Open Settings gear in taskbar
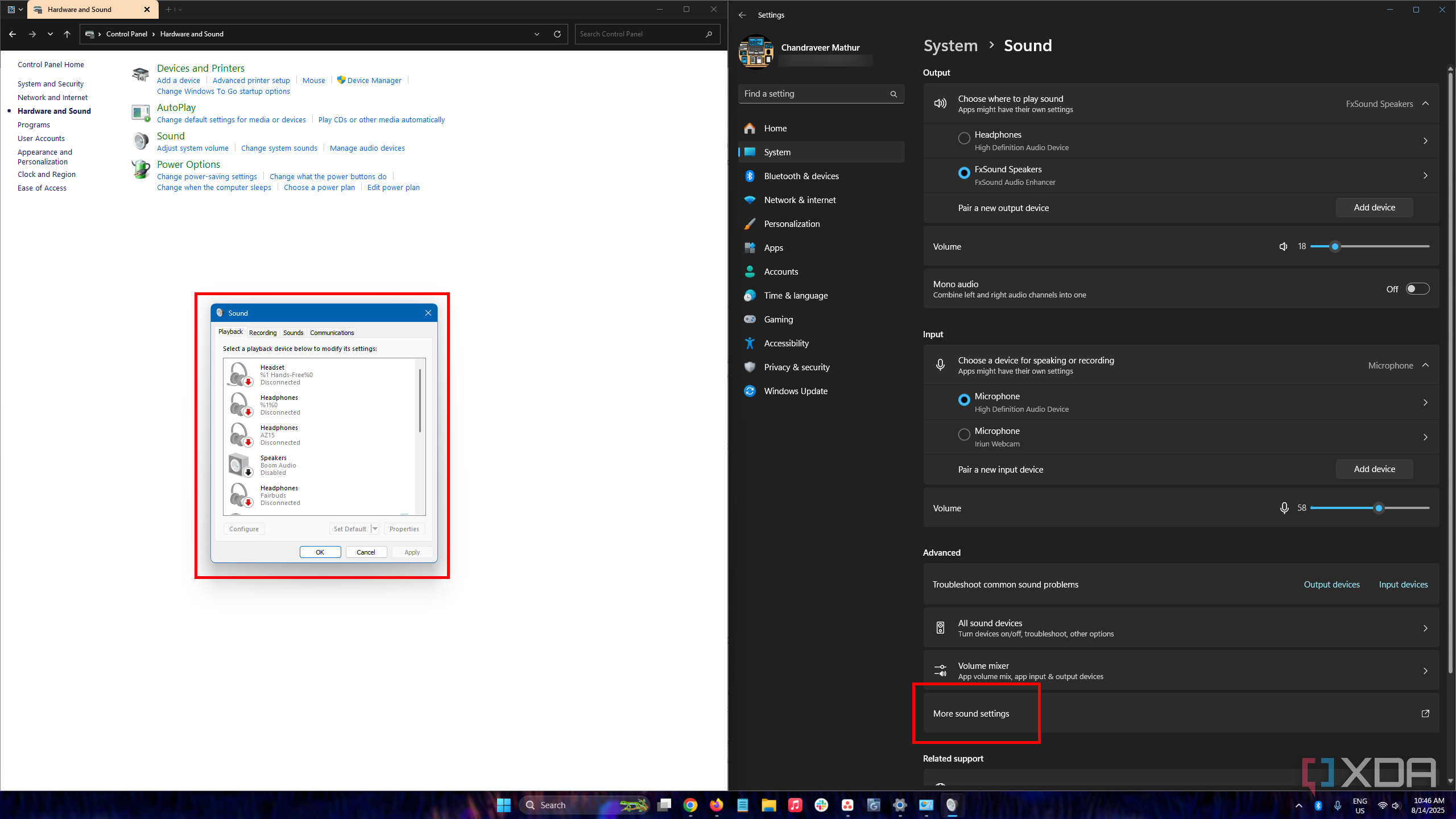1456x819 pixels. click(900, 805)
